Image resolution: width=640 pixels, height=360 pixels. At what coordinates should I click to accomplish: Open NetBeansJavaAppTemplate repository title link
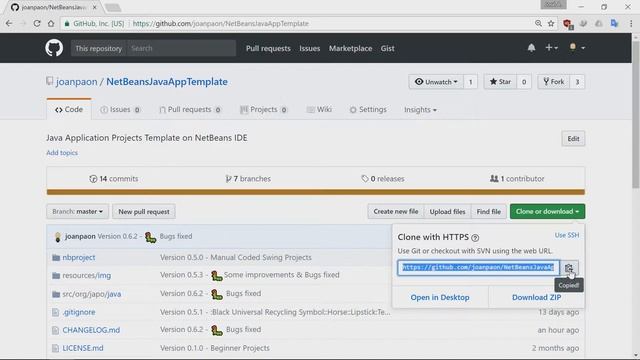167,82
